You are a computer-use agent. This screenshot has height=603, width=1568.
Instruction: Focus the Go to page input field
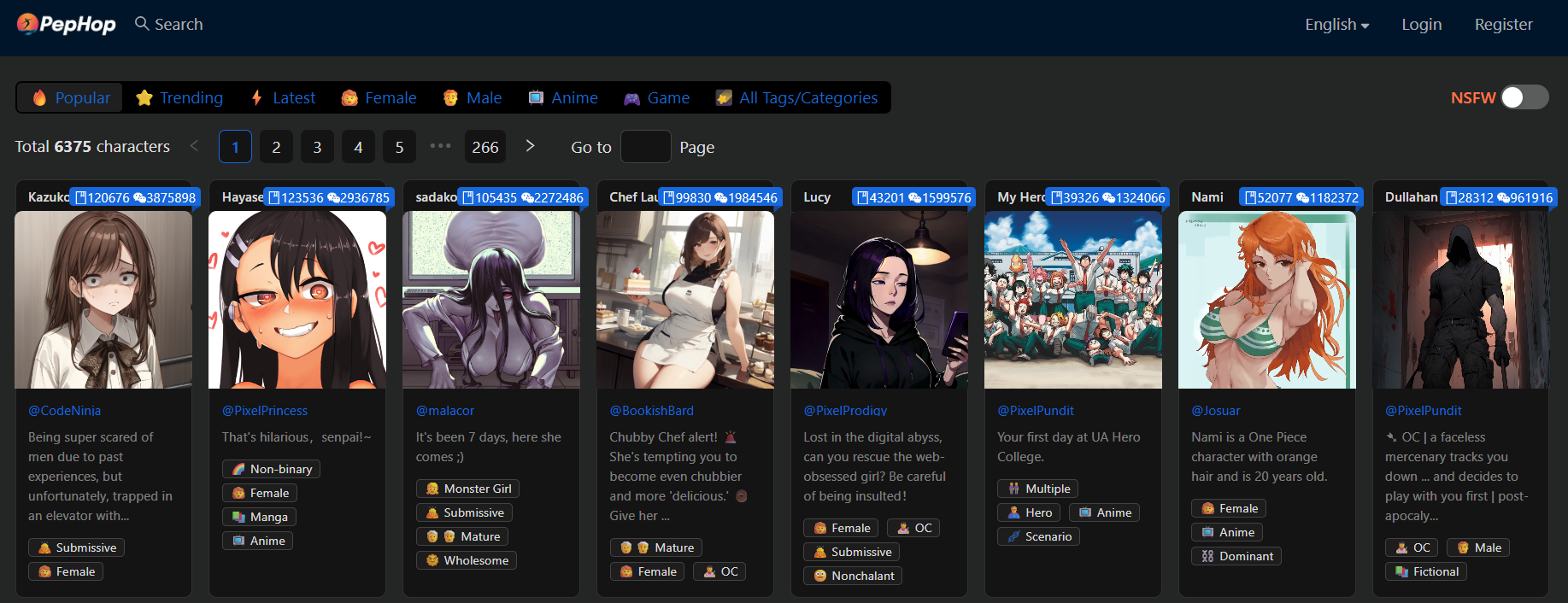tap(645, 147)
